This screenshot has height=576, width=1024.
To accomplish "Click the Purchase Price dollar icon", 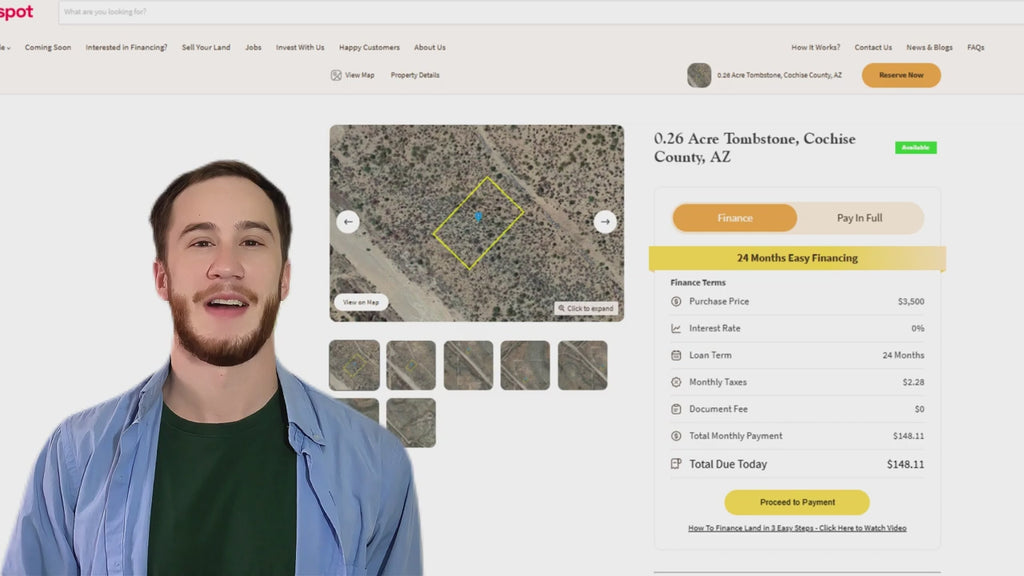I will pos(677,301).
